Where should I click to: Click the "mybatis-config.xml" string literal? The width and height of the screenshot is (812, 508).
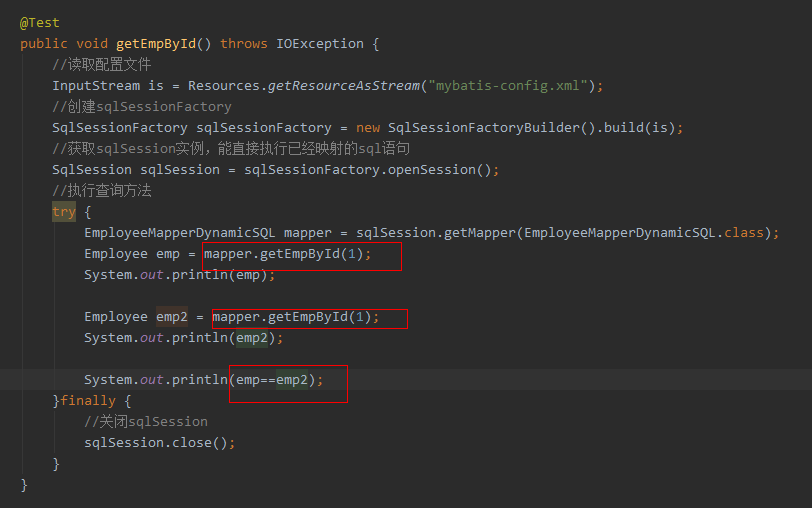(x=508, y=85)
